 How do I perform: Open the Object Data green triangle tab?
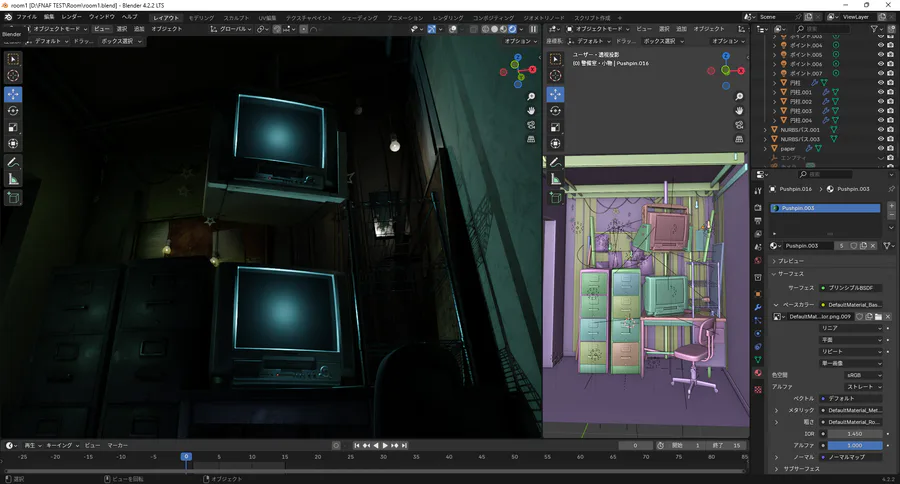click(x=758, y=359)
